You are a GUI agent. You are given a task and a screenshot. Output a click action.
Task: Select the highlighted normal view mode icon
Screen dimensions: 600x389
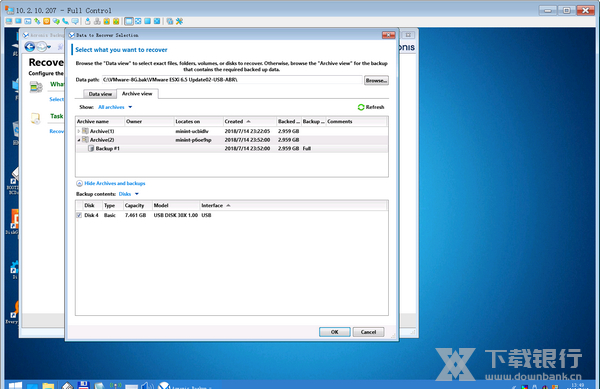click(129, 21)
